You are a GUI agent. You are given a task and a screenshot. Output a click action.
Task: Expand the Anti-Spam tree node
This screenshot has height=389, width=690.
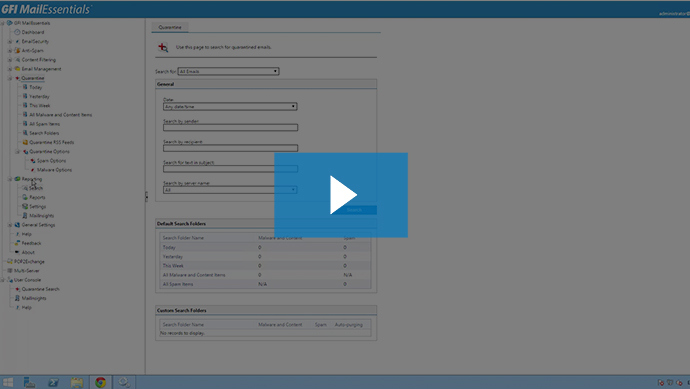pyautogui.click(x=10, y=51)
